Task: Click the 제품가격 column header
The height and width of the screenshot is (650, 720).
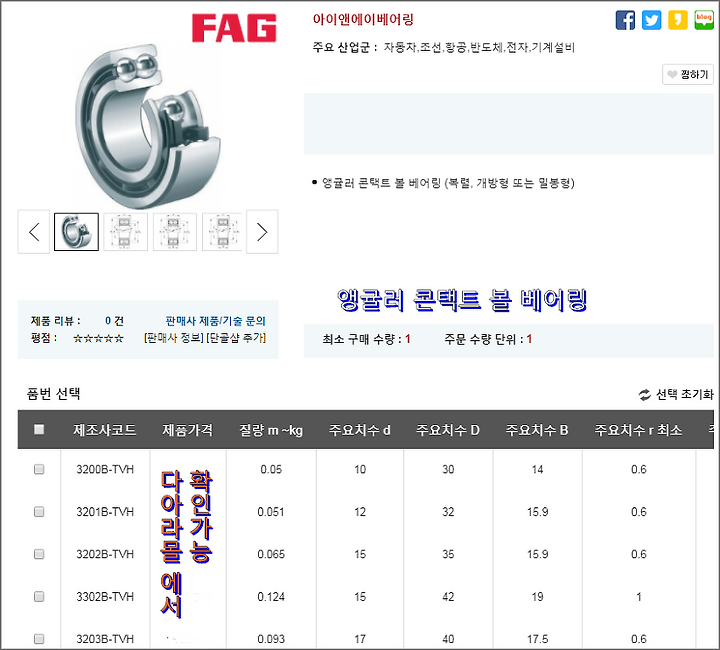Action: [187, 430]
